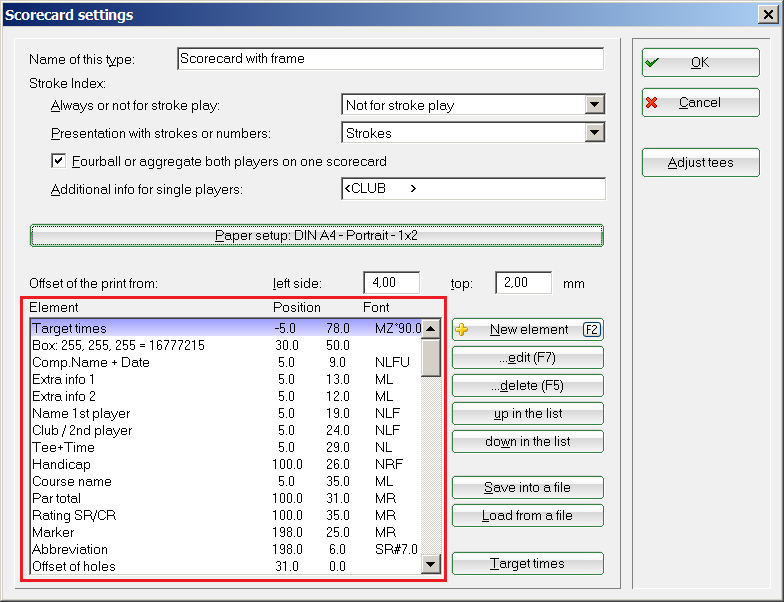Click the Adjust tees button

coord(700,163)
